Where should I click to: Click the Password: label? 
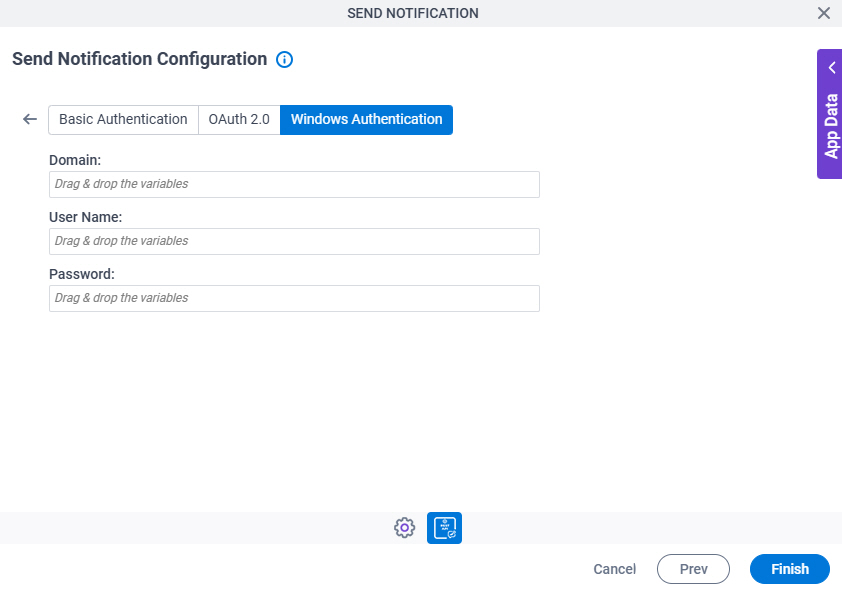click(82, 274)
